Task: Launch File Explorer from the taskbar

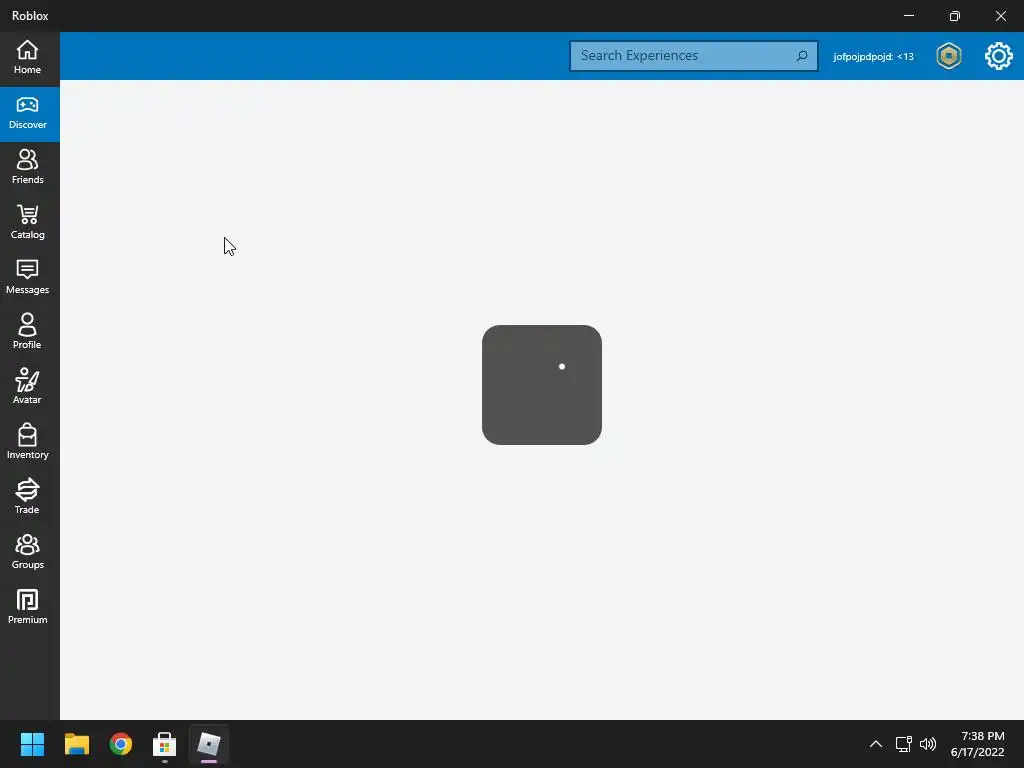Action: [x=76, y=744]
